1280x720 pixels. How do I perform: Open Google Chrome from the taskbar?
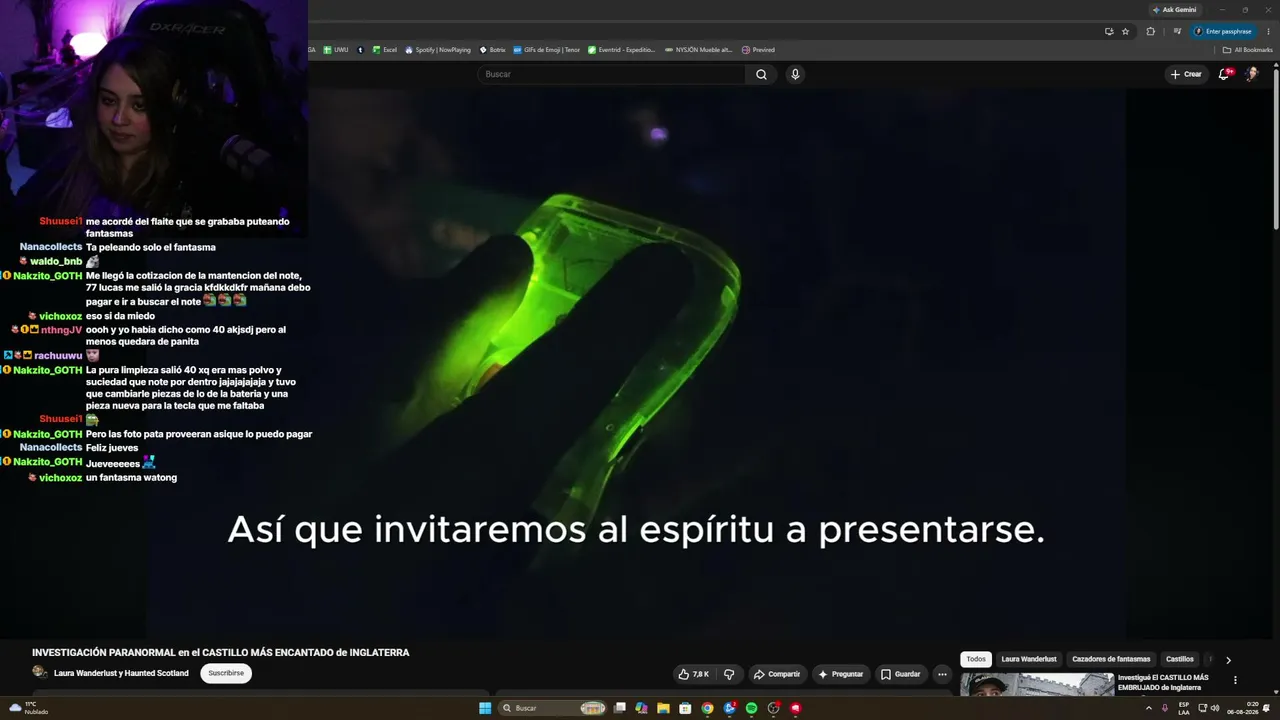[707, 708]
